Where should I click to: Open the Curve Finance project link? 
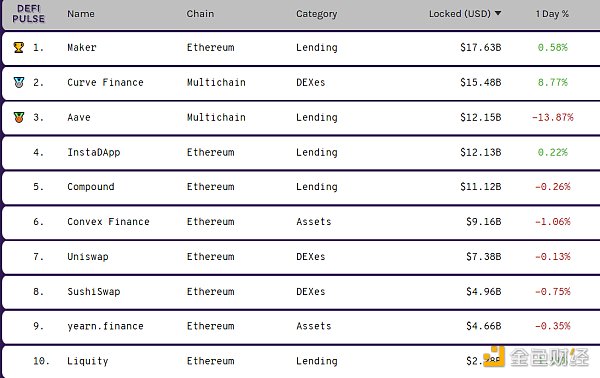coord(105,82)
